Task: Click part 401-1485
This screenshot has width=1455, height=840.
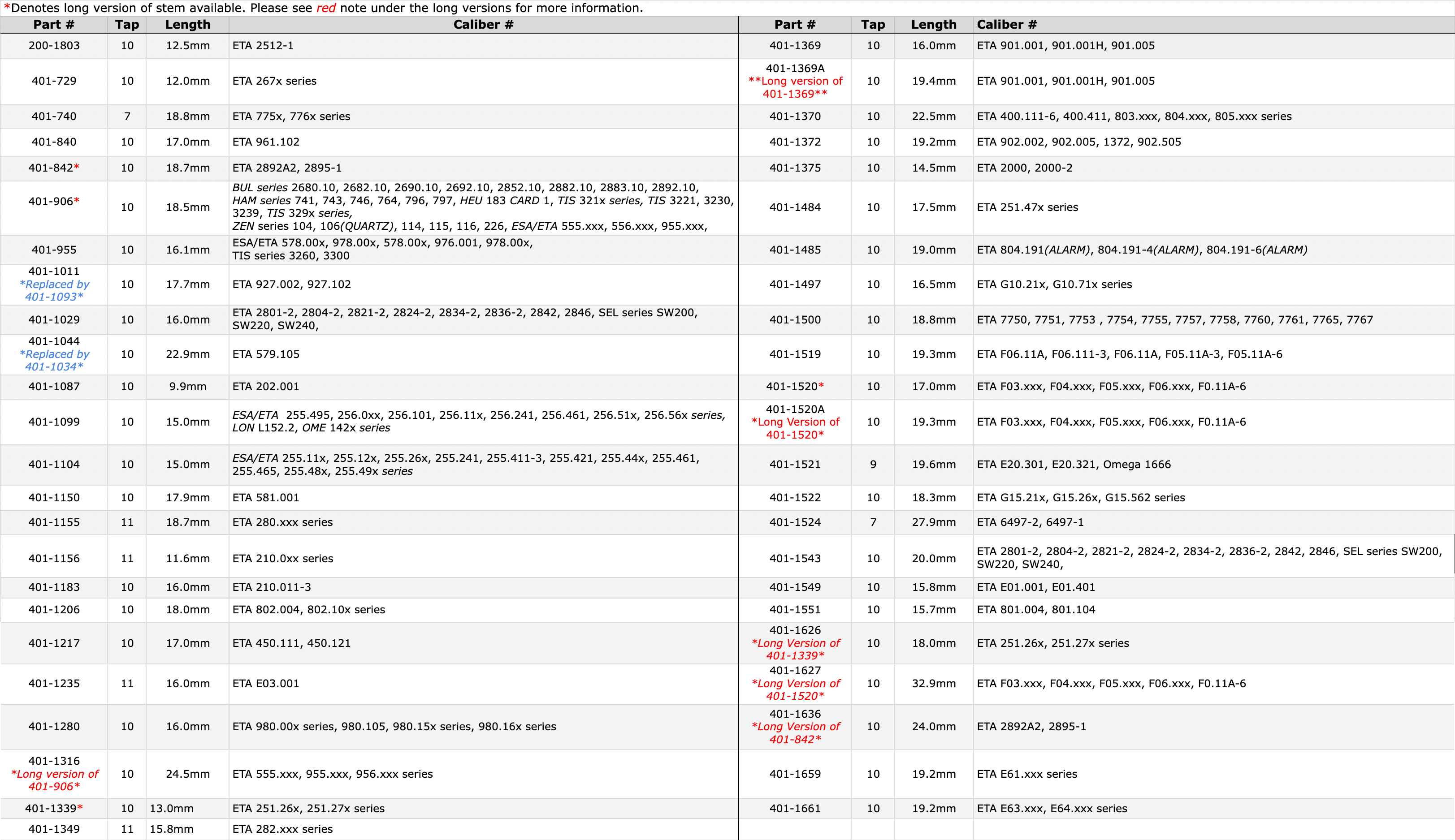Action: coord(795,250)
